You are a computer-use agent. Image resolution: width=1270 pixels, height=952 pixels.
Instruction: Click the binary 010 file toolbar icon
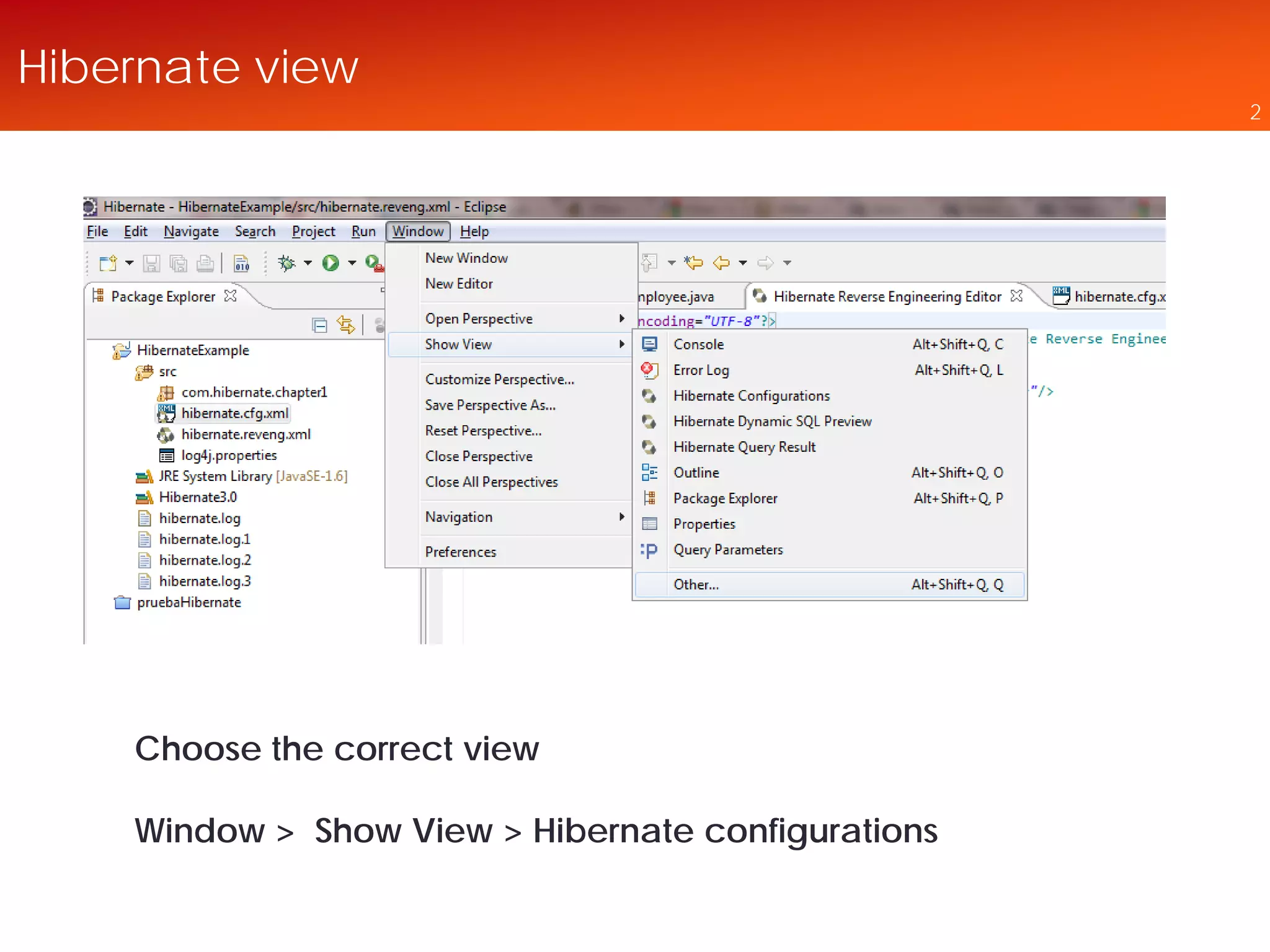[x=242, y=264]
